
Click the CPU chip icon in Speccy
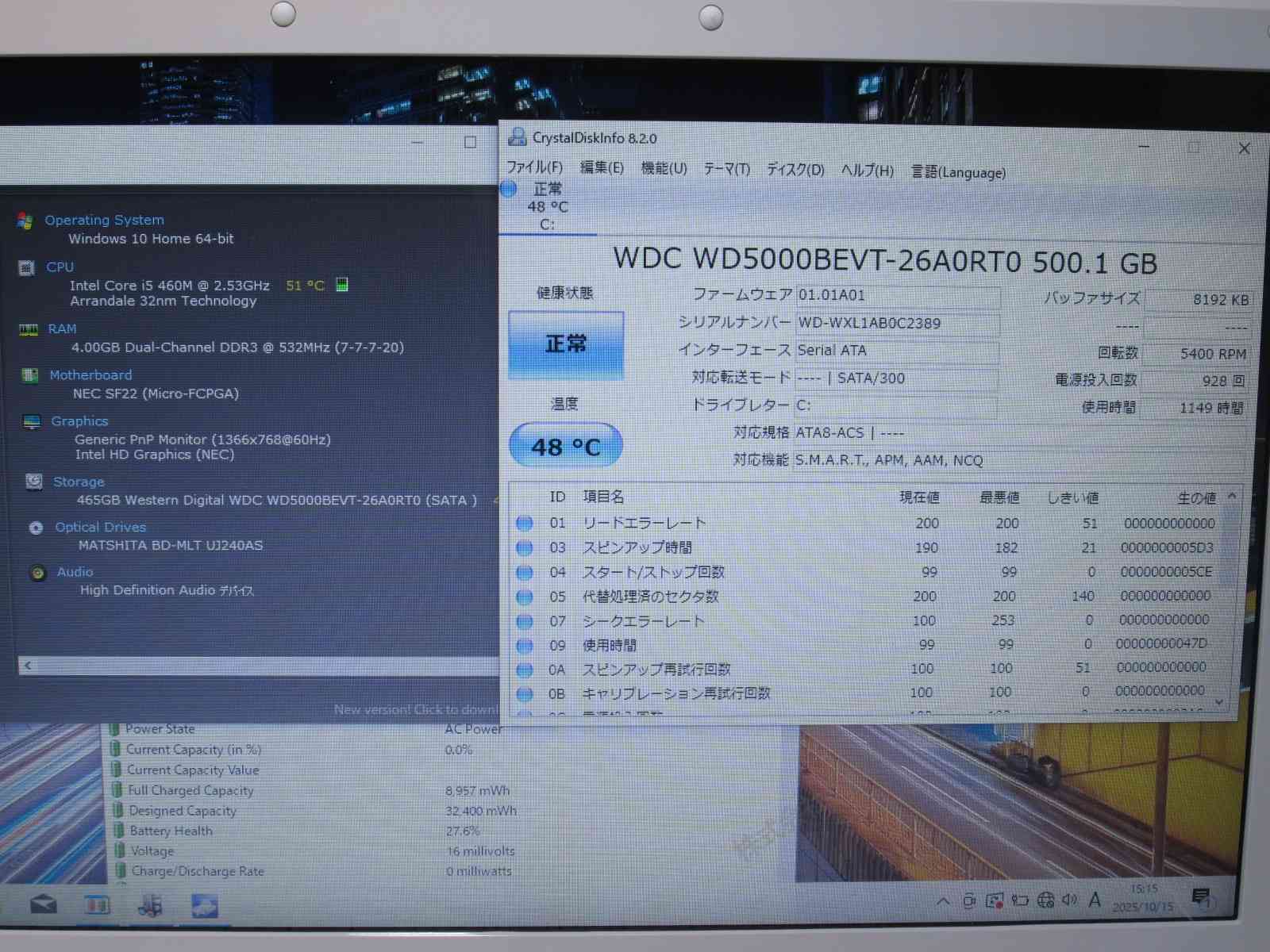(x=26, y=268)
